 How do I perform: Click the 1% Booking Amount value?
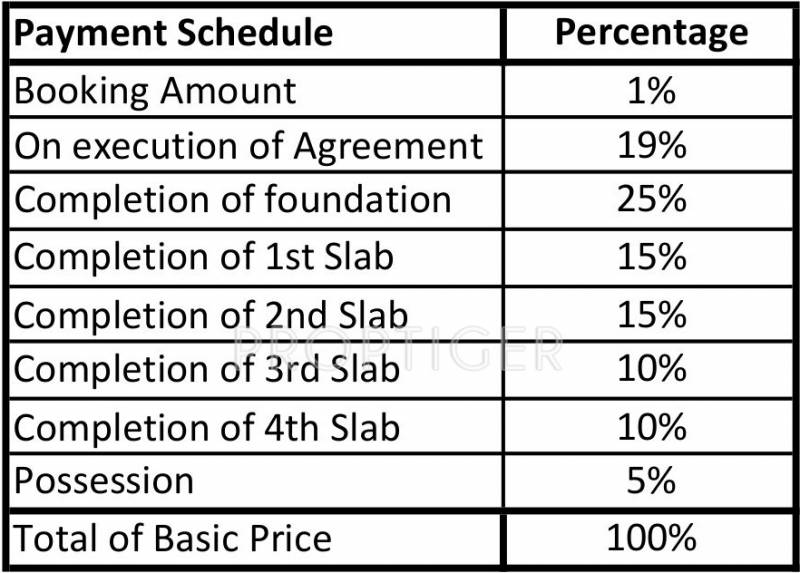pyautogui.click(x=651, y=91)
